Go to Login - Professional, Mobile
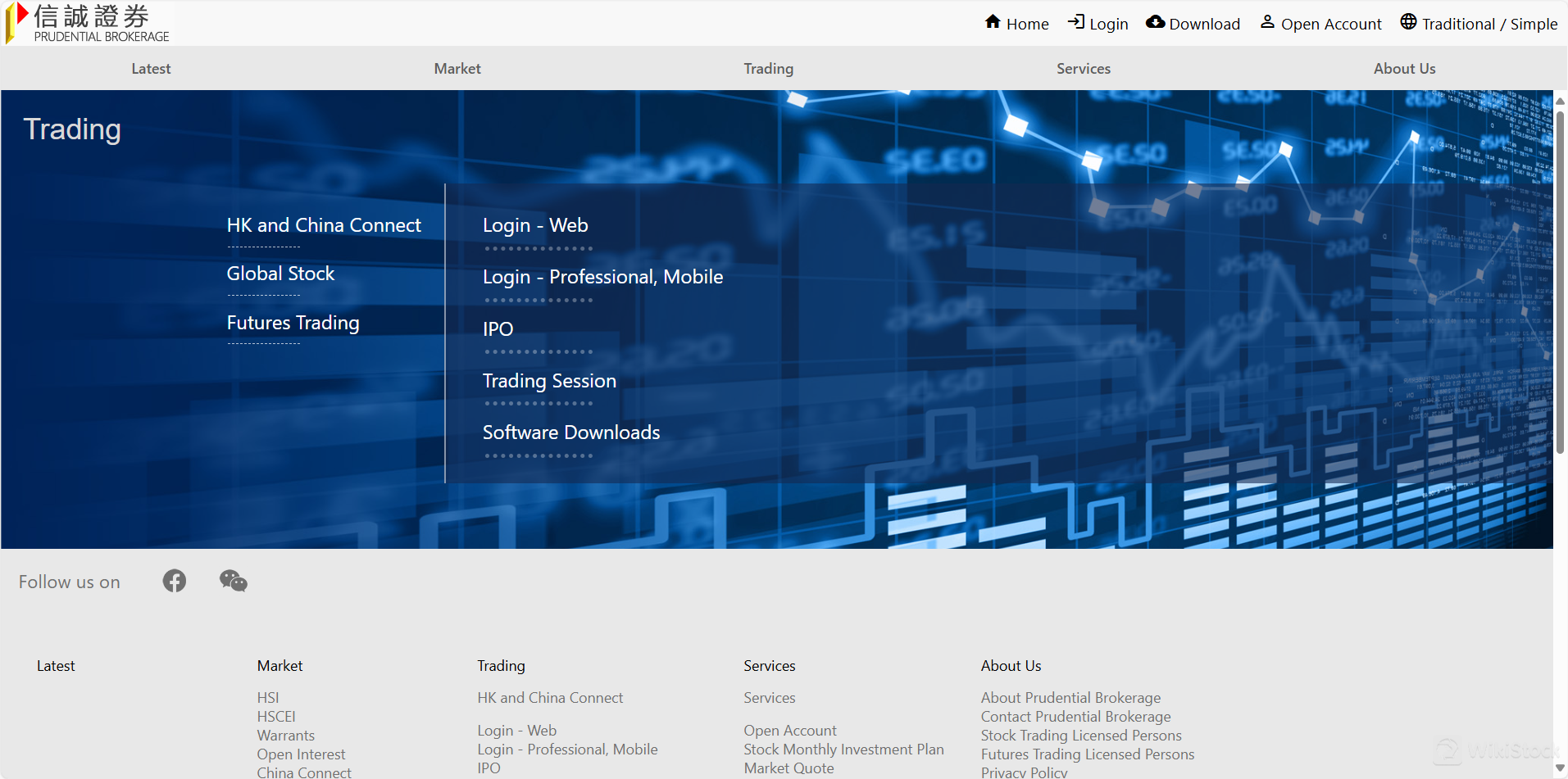Image resolution: width=1568 pixels, height=779 pixels. point(602,277)
